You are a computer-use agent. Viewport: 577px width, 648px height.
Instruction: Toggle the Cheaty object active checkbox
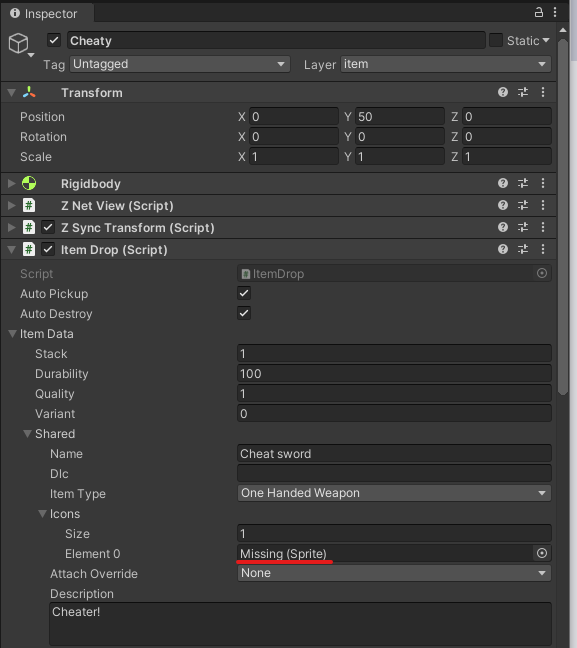click(x=54, y=40)
